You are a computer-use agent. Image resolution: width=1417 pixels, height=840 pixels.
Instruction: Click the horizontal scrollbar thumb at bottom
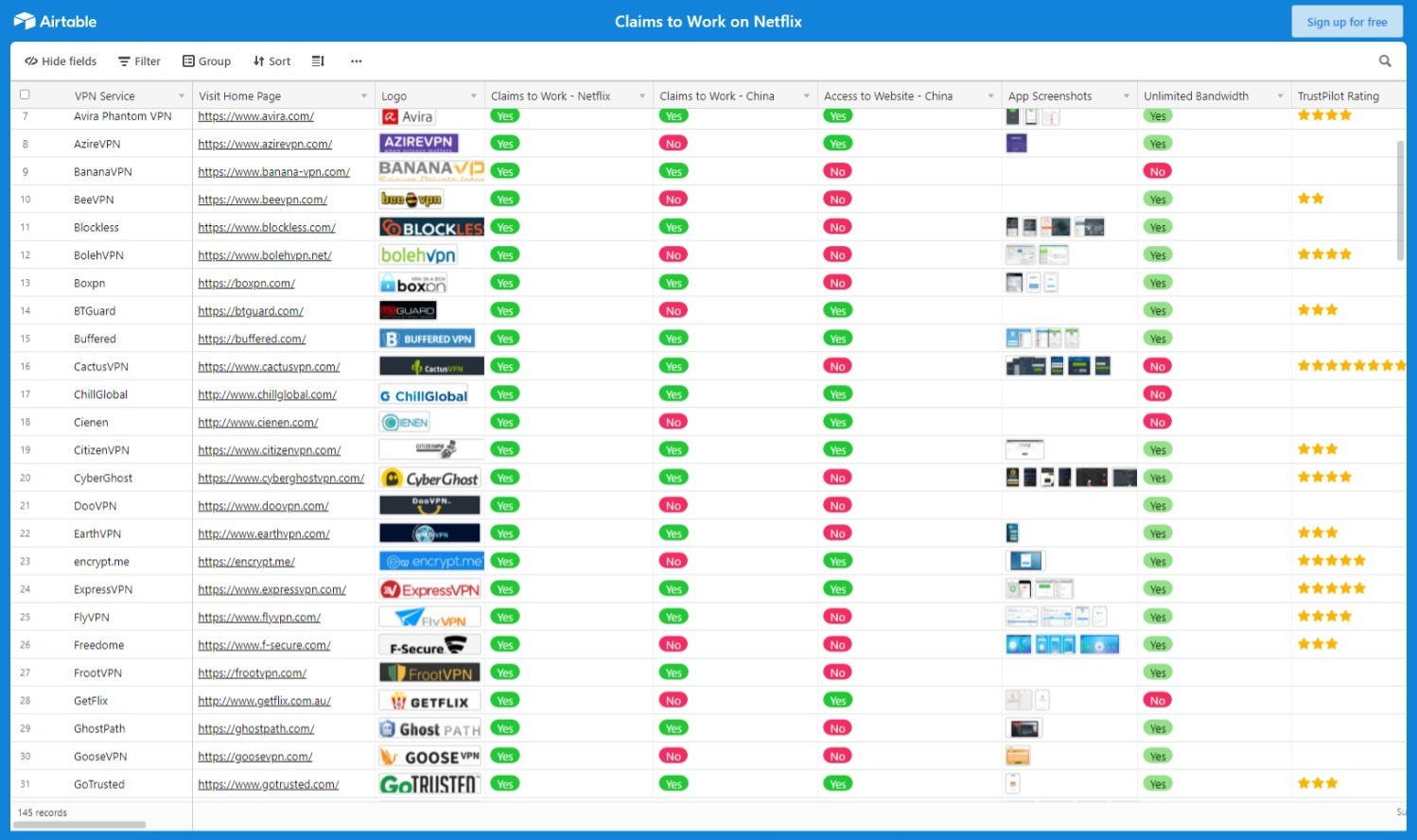[79, 825]
